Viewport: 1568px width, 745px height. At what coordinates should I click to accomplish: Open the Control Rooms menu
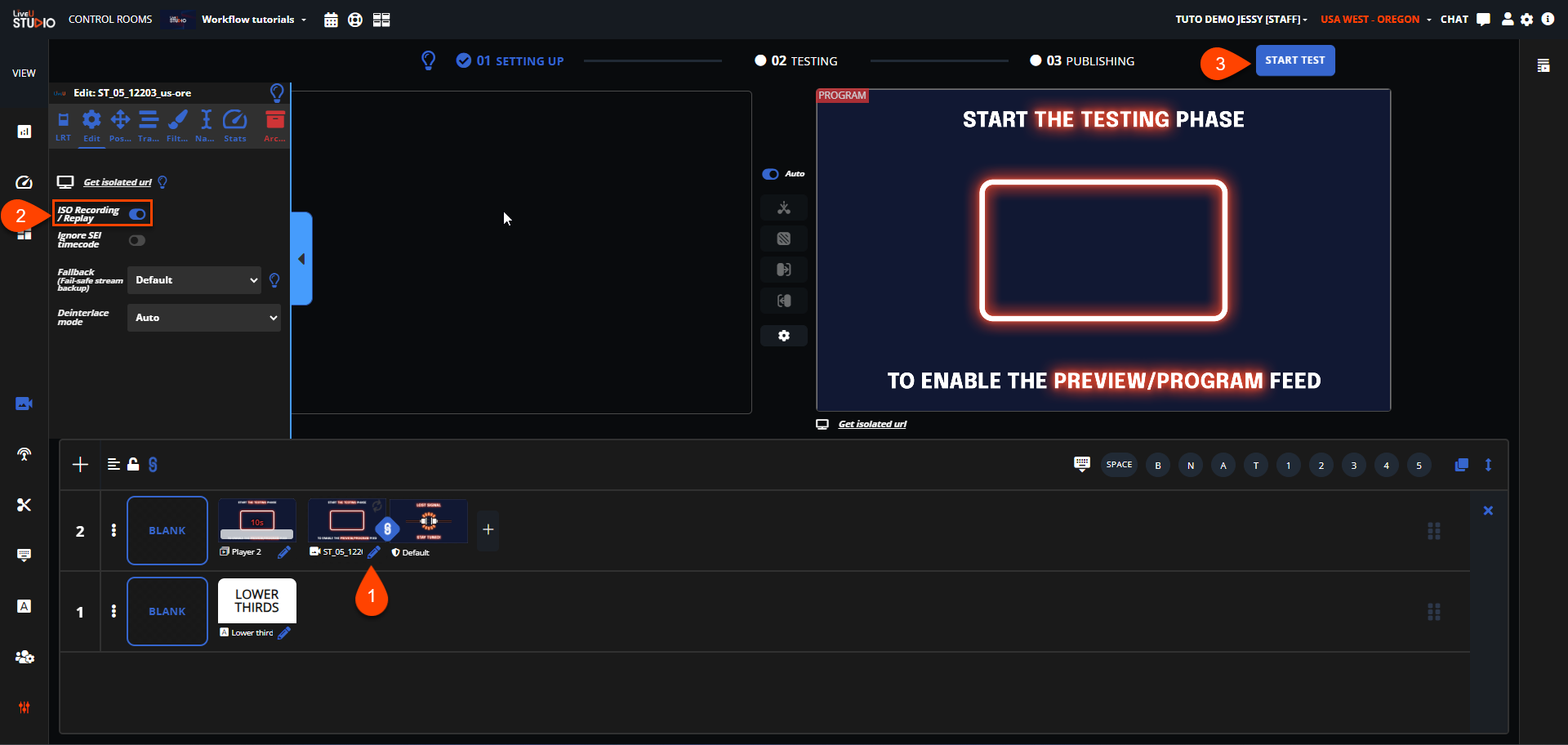110,20
